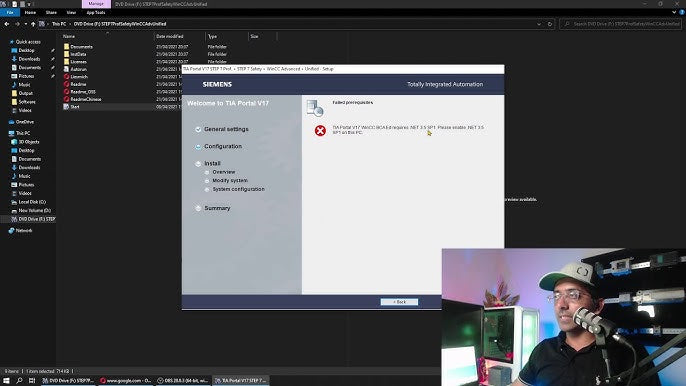Screen dimensions: 686x386
Task: Switch to the OBS taskbar button
Action: click(183, 381)
